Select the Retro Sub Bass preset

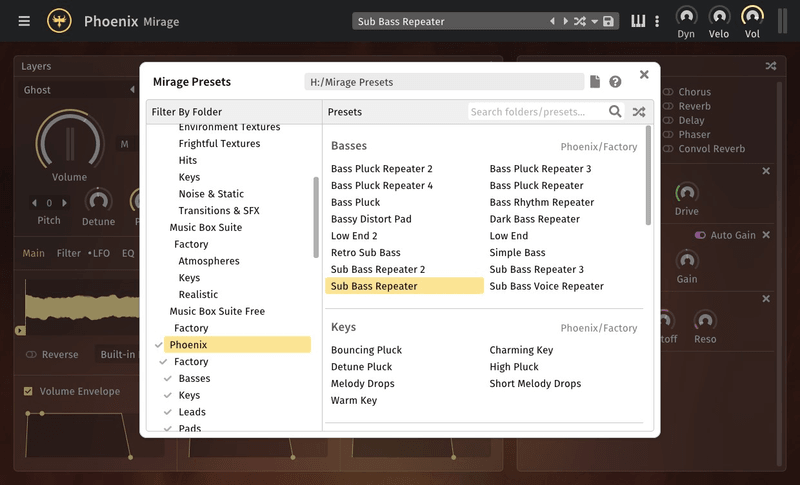click(365, 253)
